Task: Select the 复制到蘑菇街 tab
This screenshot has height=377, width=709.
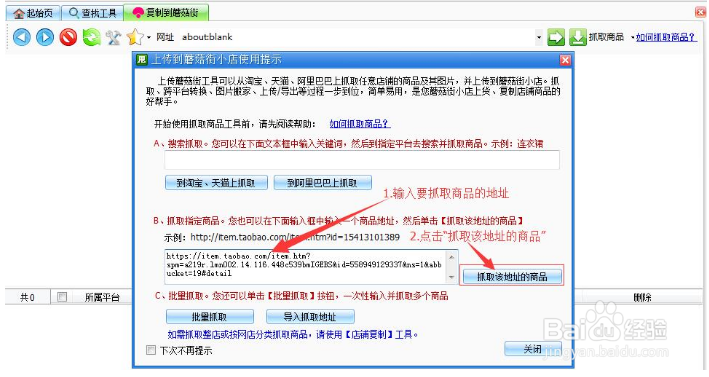Action: tap(166, 13)
